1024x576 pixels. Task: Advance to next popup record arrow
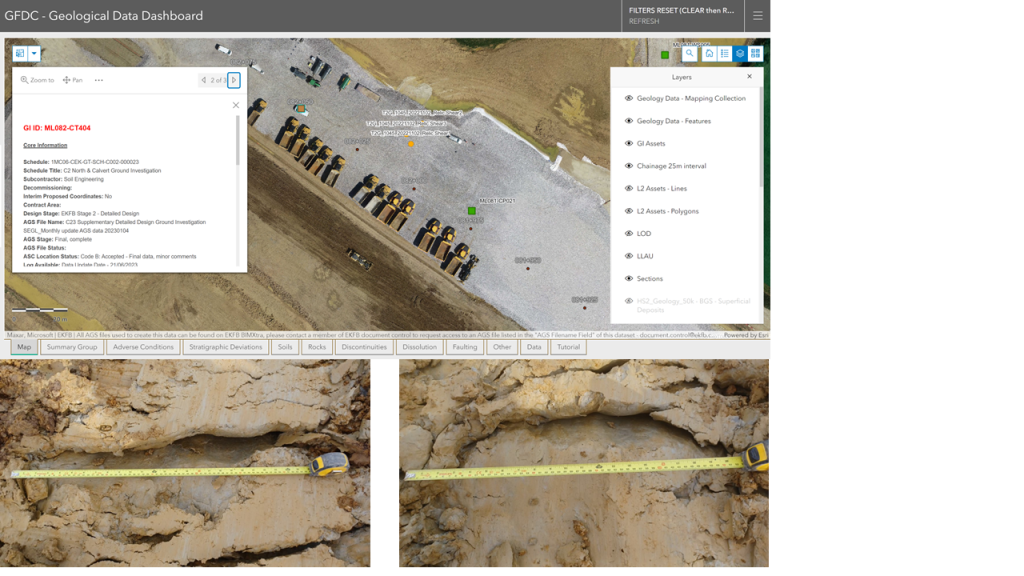pyautogui.click(x=233, y=79)
